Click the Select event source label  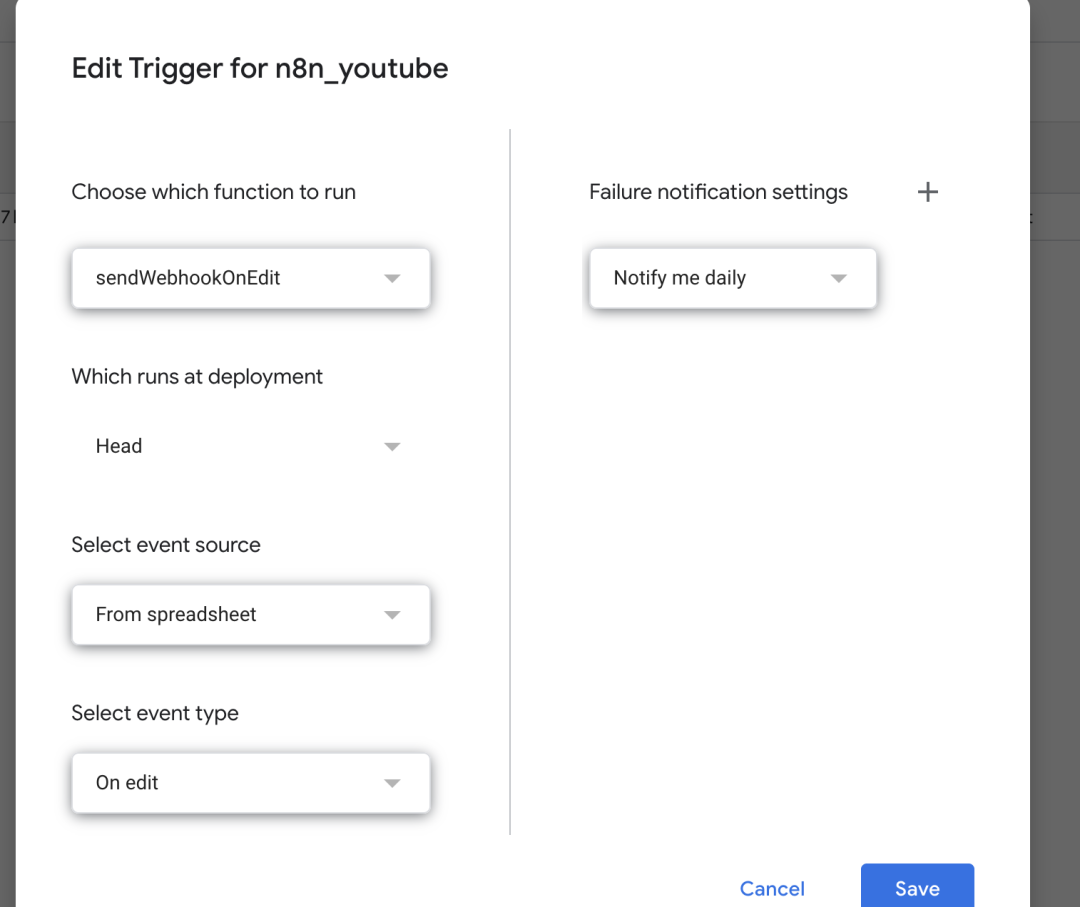(x=166, y=545)
